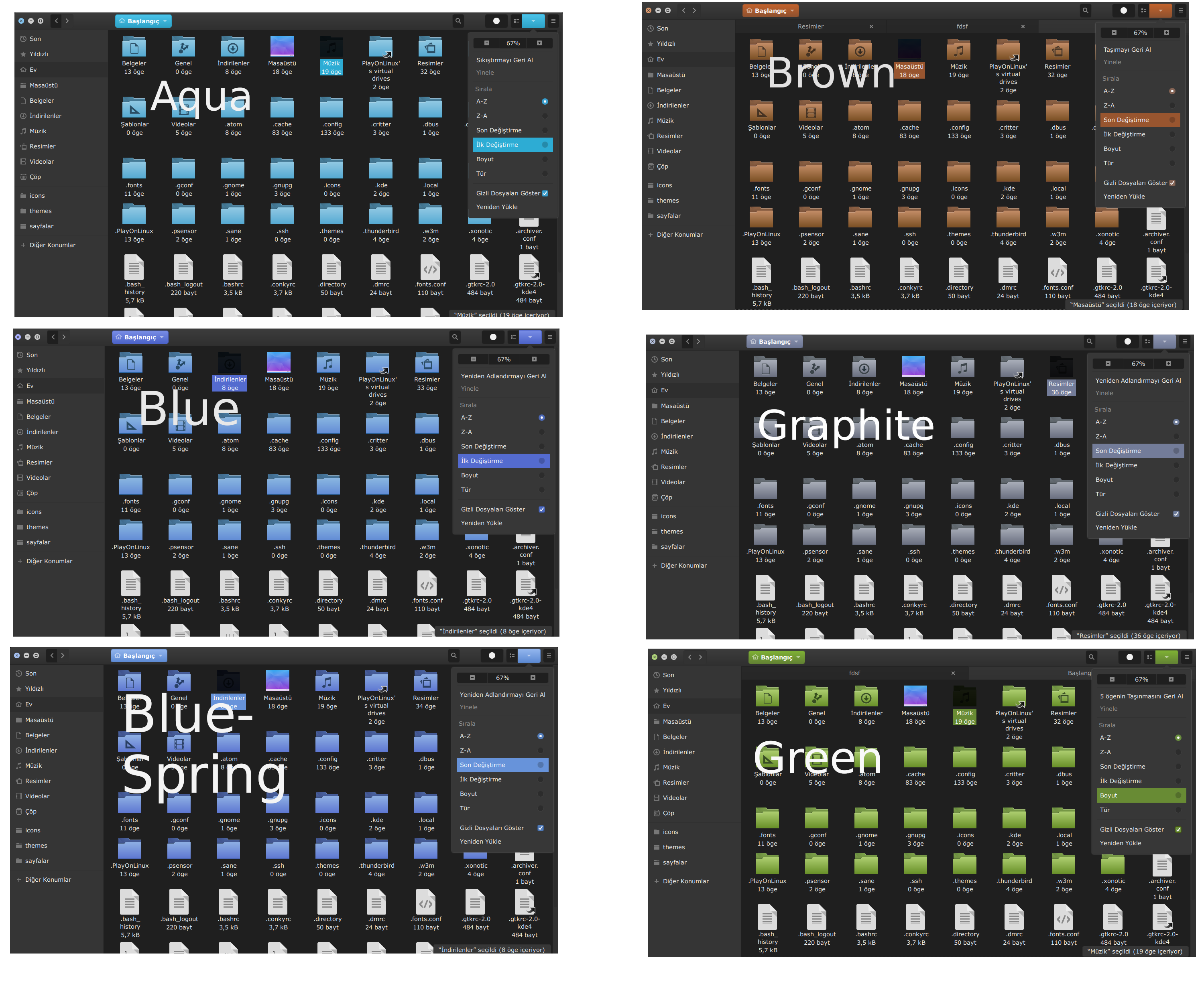The width and height of the screenshot is (1204, 984).
Task: Close the Resimler tab in the Brown window
Action: (x=871, y=26)
